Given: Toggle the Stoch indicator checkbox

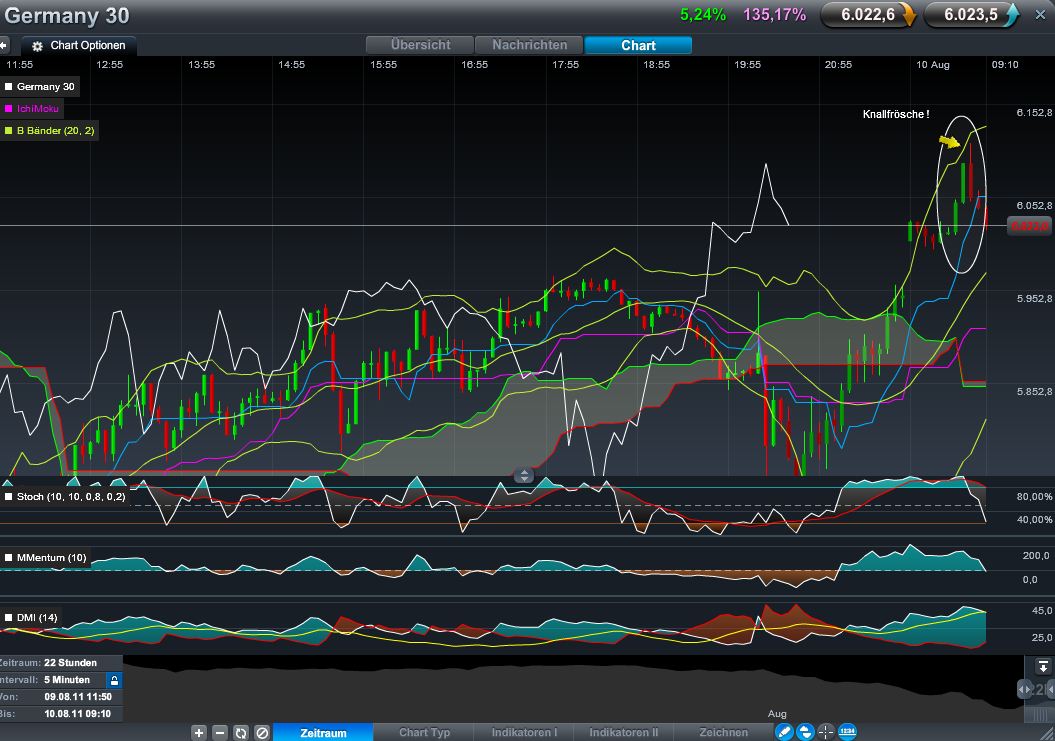Looking at the screenshot, I should pyautogui.click(x=9, y=497).
